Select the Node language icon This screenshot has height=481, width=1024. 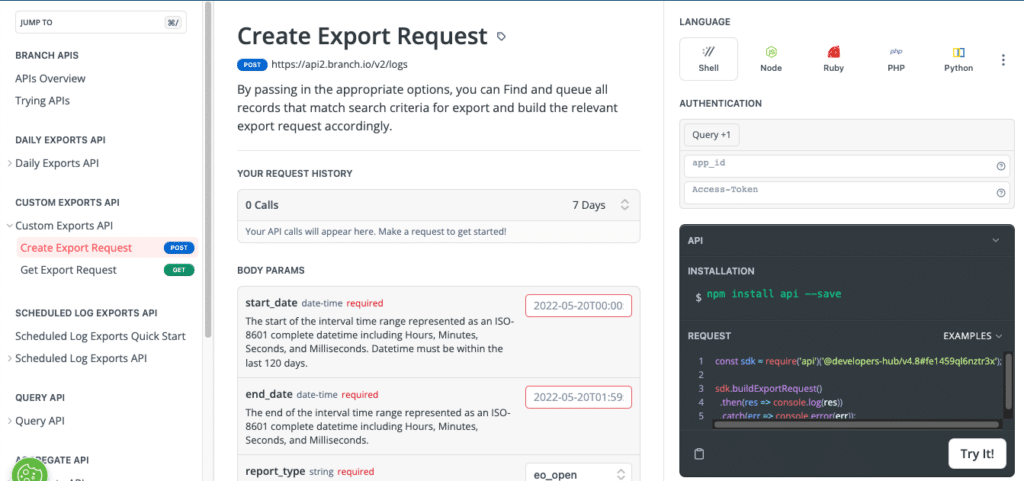(x=771, y=59)
